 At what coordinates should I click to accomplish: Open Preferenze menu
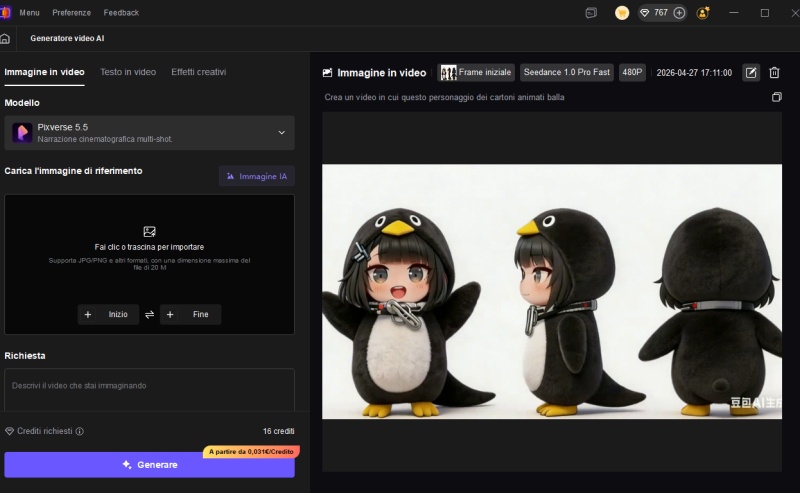71,13
